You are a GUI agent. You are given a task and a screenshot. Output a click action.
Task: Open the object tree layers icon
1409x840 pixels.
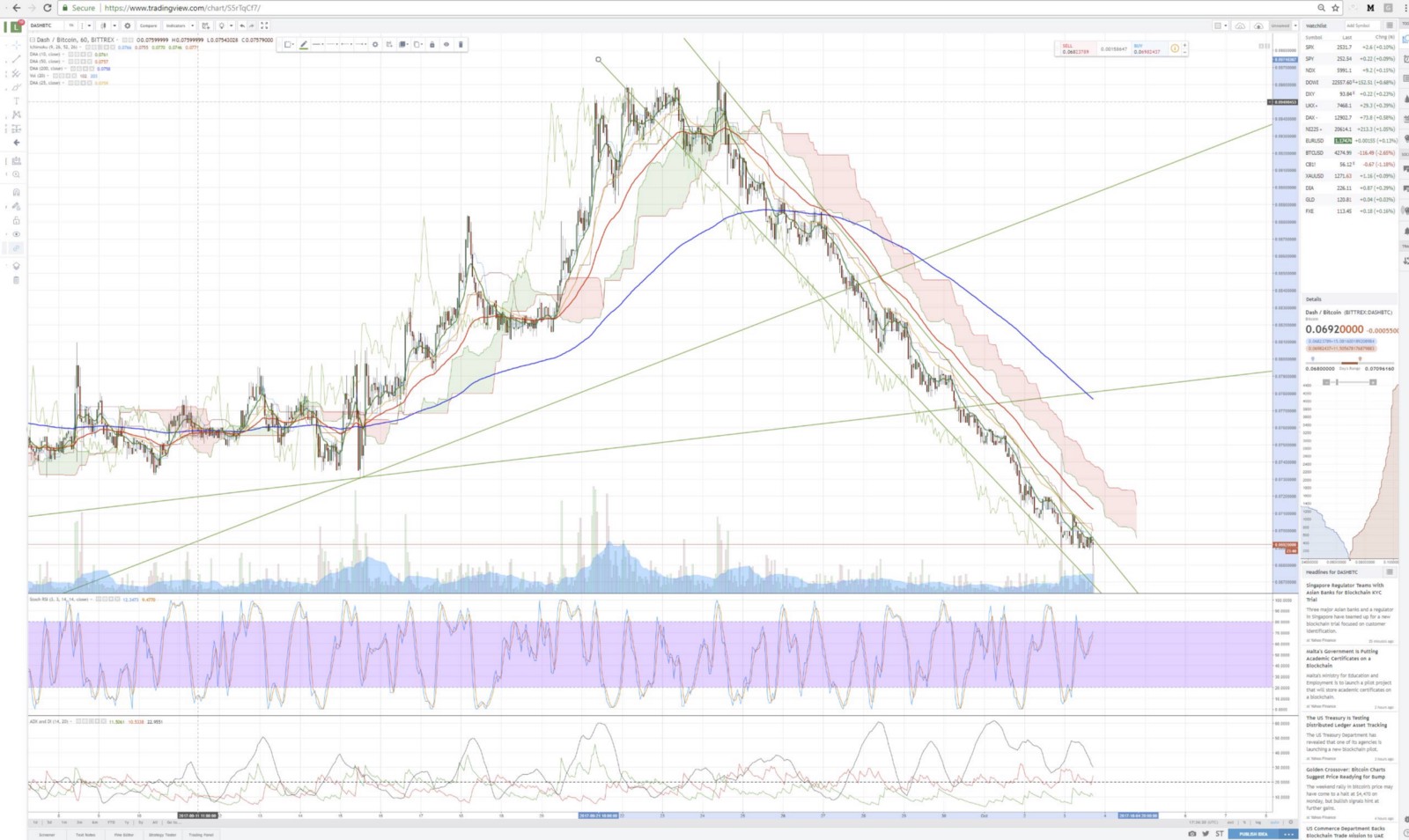[16, 266]
